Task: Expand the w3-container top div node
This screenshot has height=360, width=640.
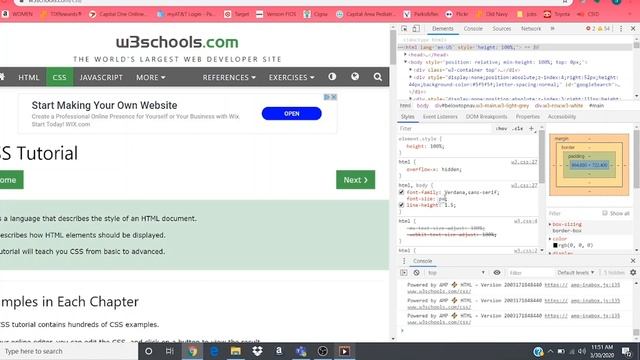Action: coord(411,70)
